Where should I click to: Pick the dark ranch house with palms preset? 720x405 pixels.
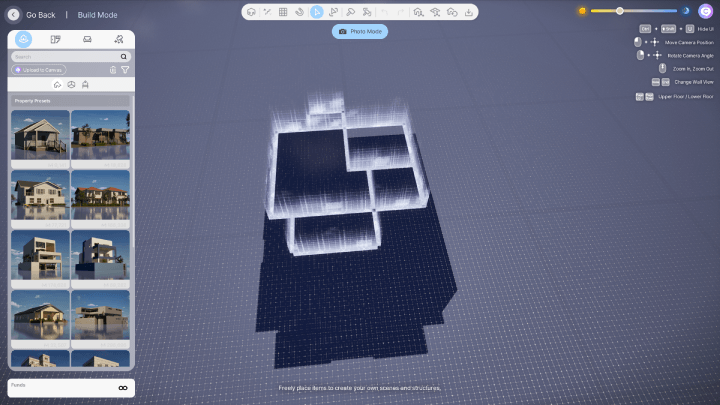pyautogui.click(x=101, y=139)
